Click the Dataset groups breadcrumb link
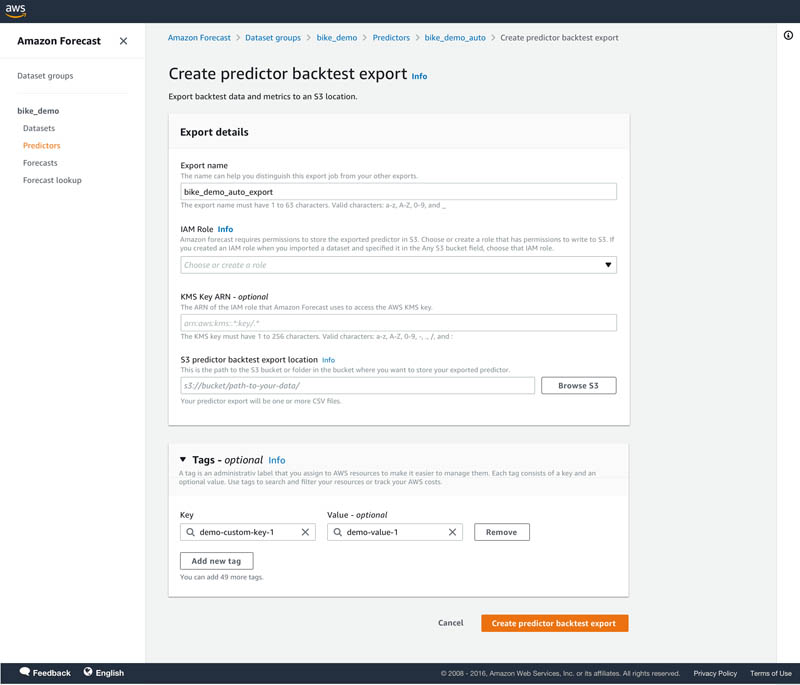800x685 pixels. click(273, 38)
